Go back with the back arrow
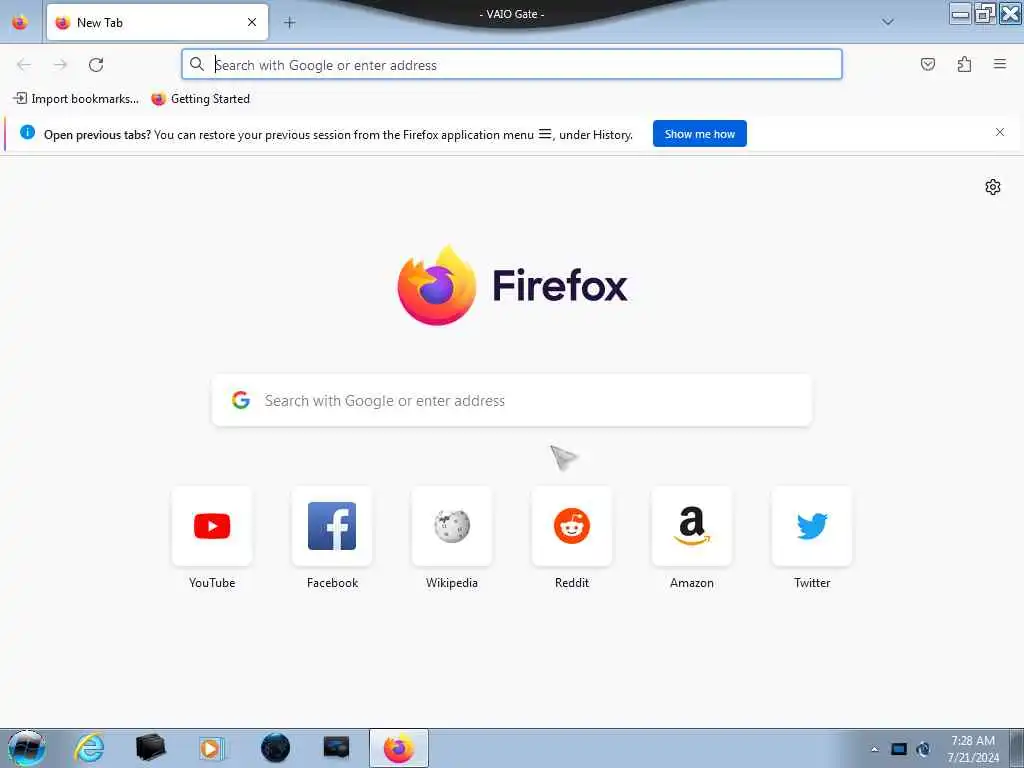Image resolution: width=1024 pixels, height=768 pixels. 24,65
